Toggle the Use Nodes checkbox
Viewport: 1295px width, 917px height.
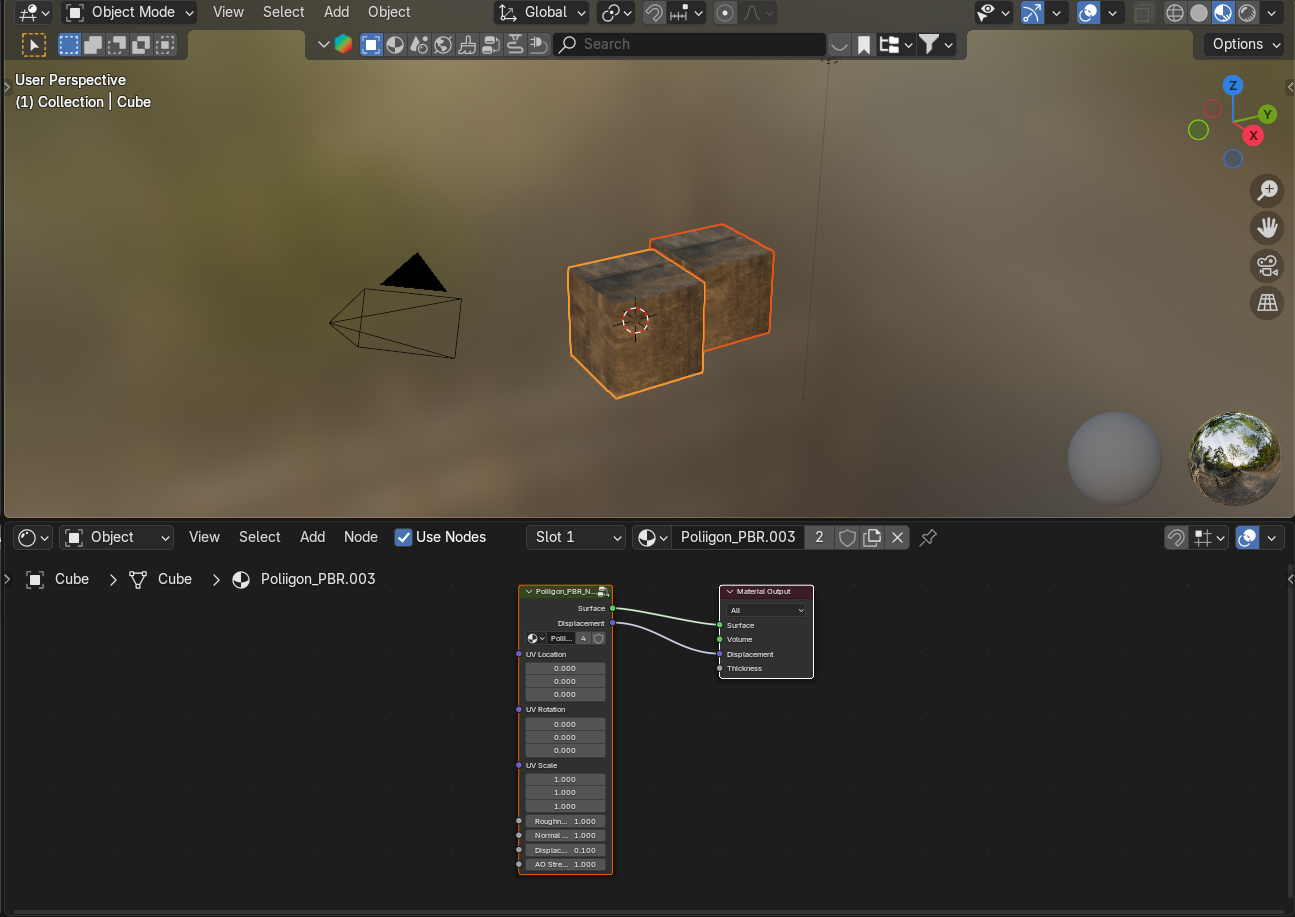point(404,537)
